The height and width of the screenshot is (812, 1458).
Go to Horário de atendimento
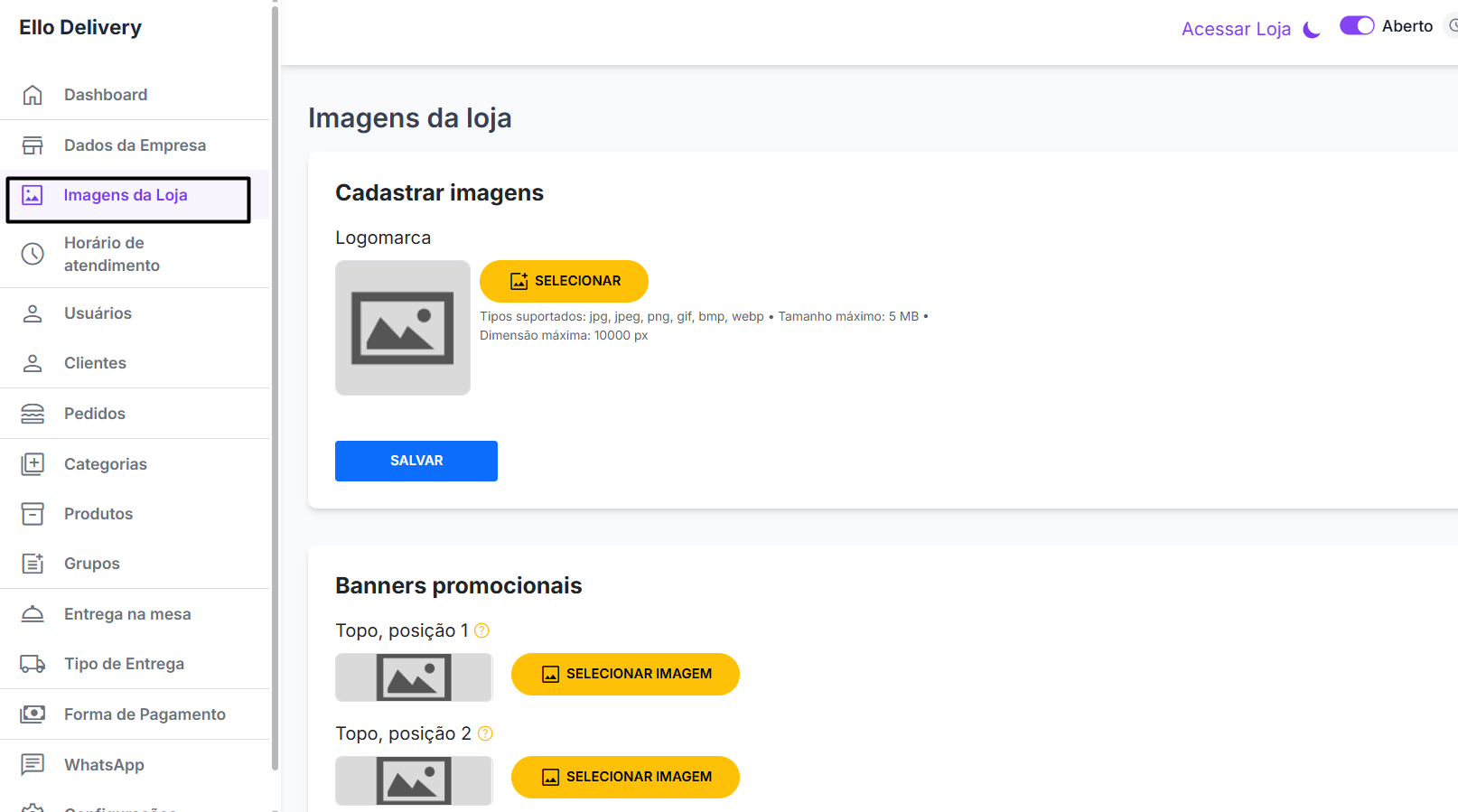tap(135, 254)
